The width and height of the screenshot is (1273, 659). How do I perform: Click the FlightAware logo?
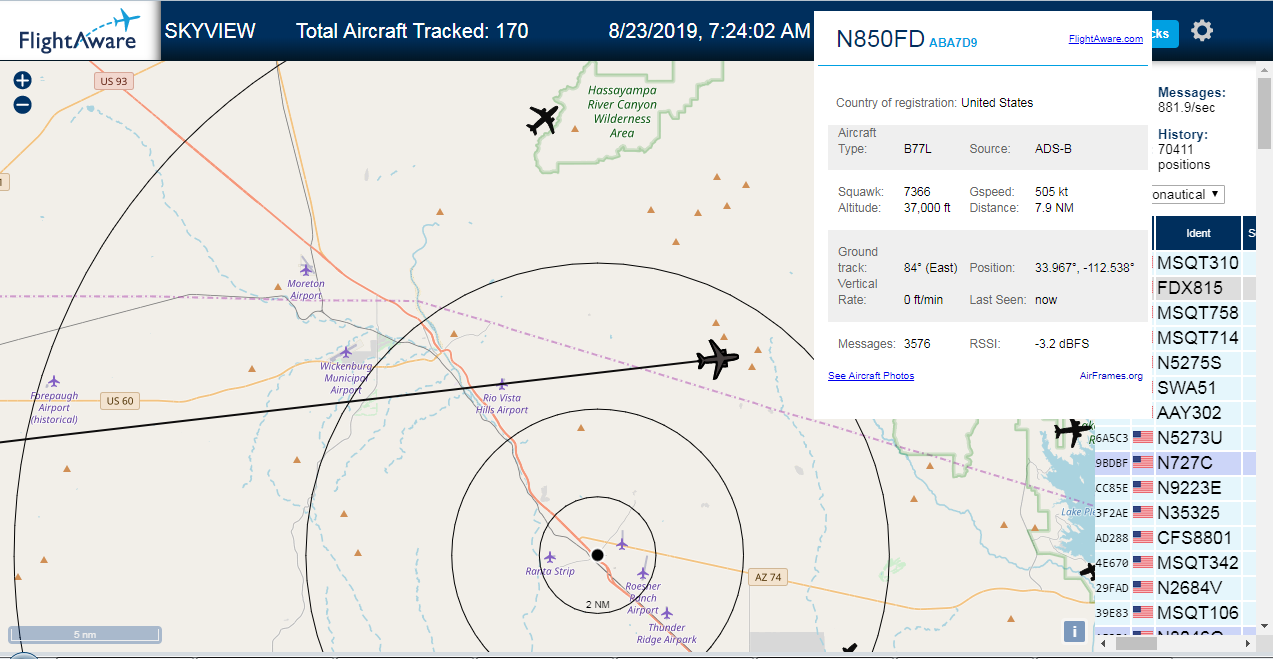click(x=80, y=31)
